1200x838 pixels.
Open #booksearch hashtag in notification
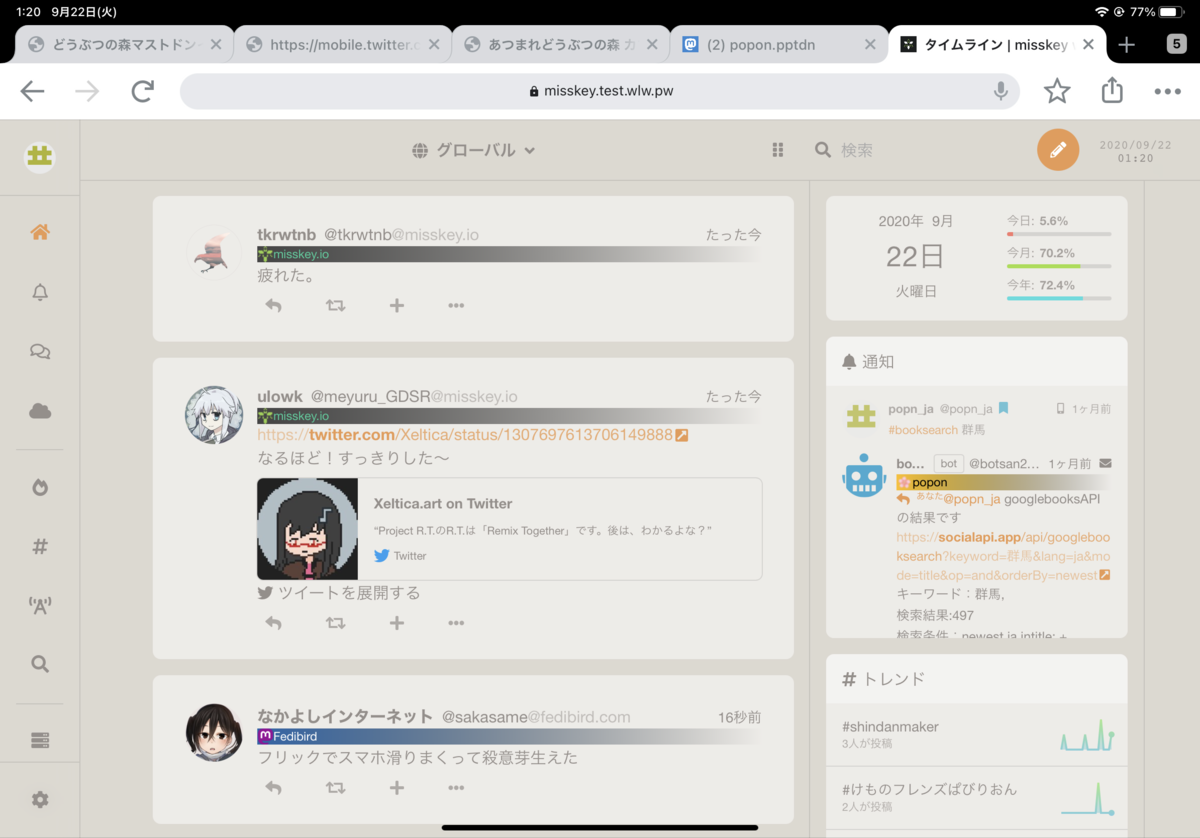point(922,429)
